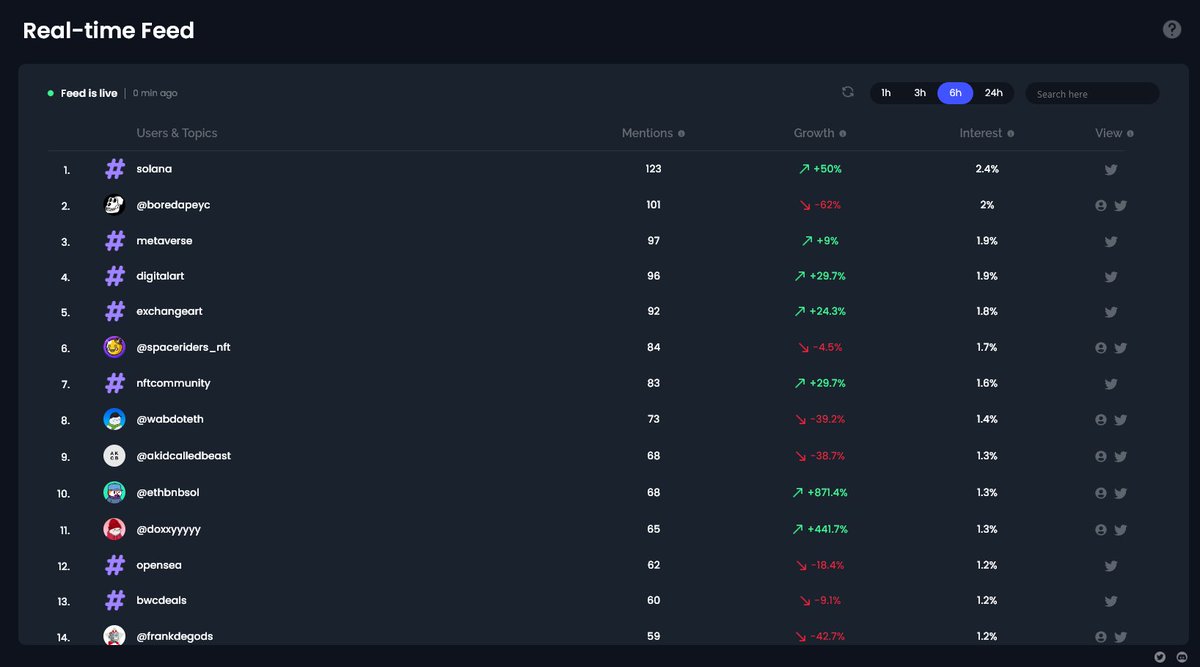The height and width of the screenshot is (667, 1200).
Task: Open Twitter view for @ethbnbsol
Action: [1120, 494]
